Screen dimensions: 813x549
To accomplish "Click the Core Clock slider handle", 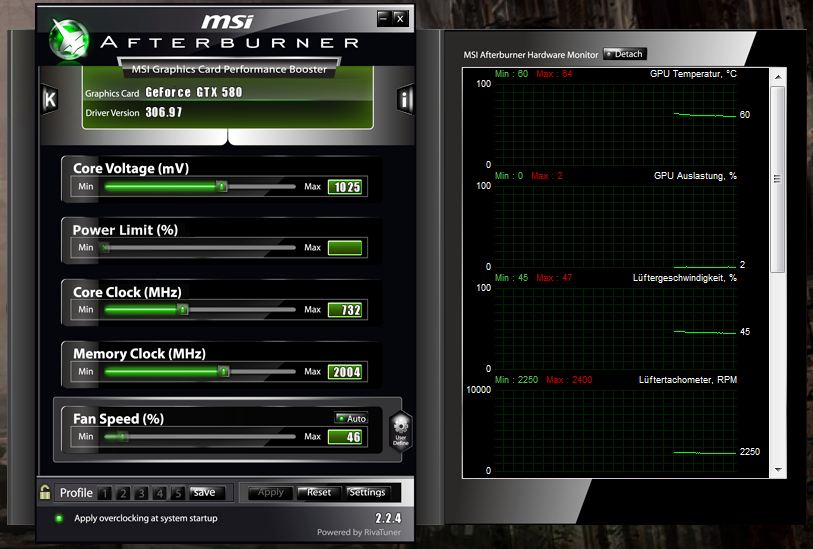I will click(x=183, y=309).
